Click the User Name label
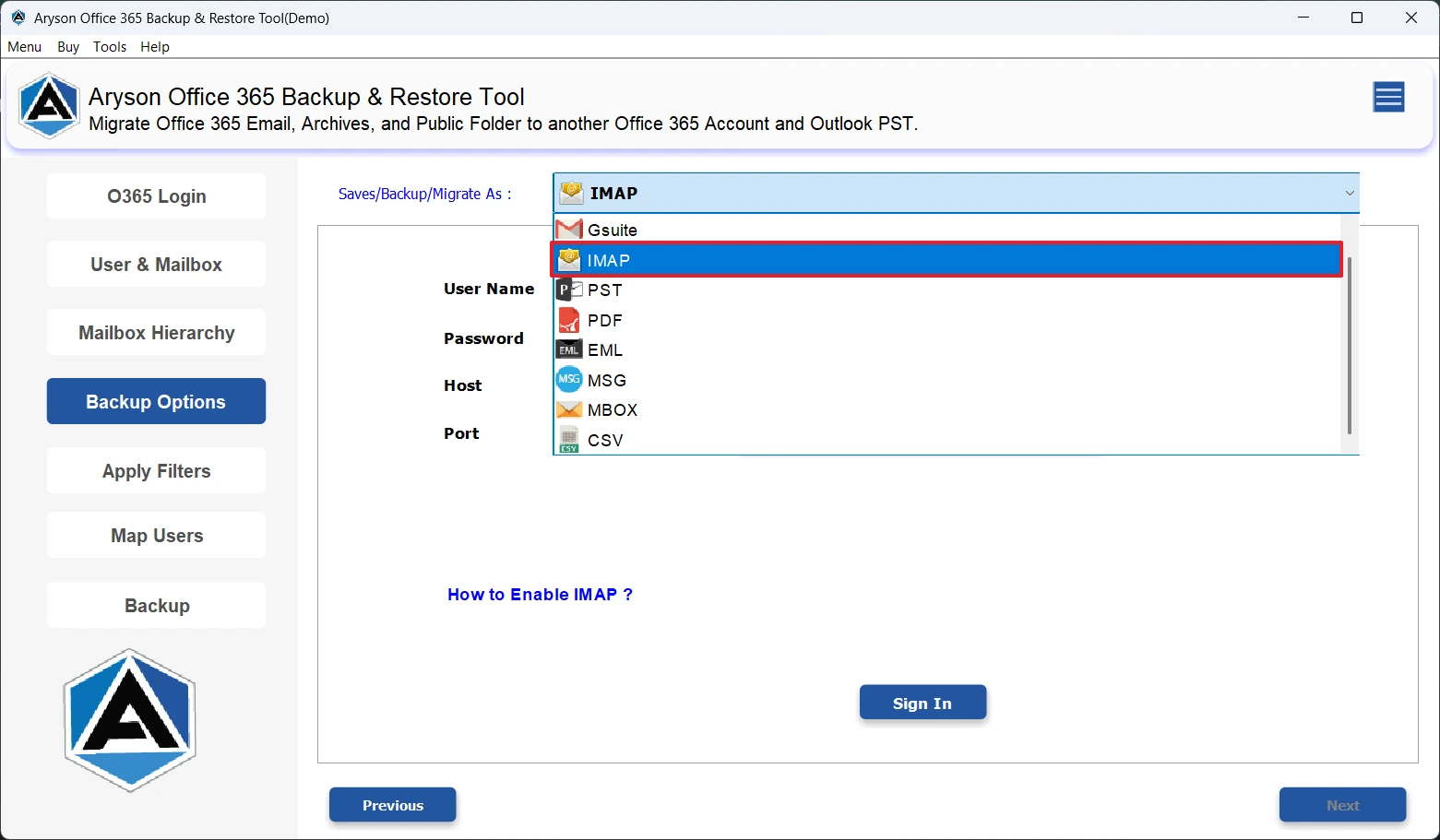 pyautogui.click(x=489, y=289)
